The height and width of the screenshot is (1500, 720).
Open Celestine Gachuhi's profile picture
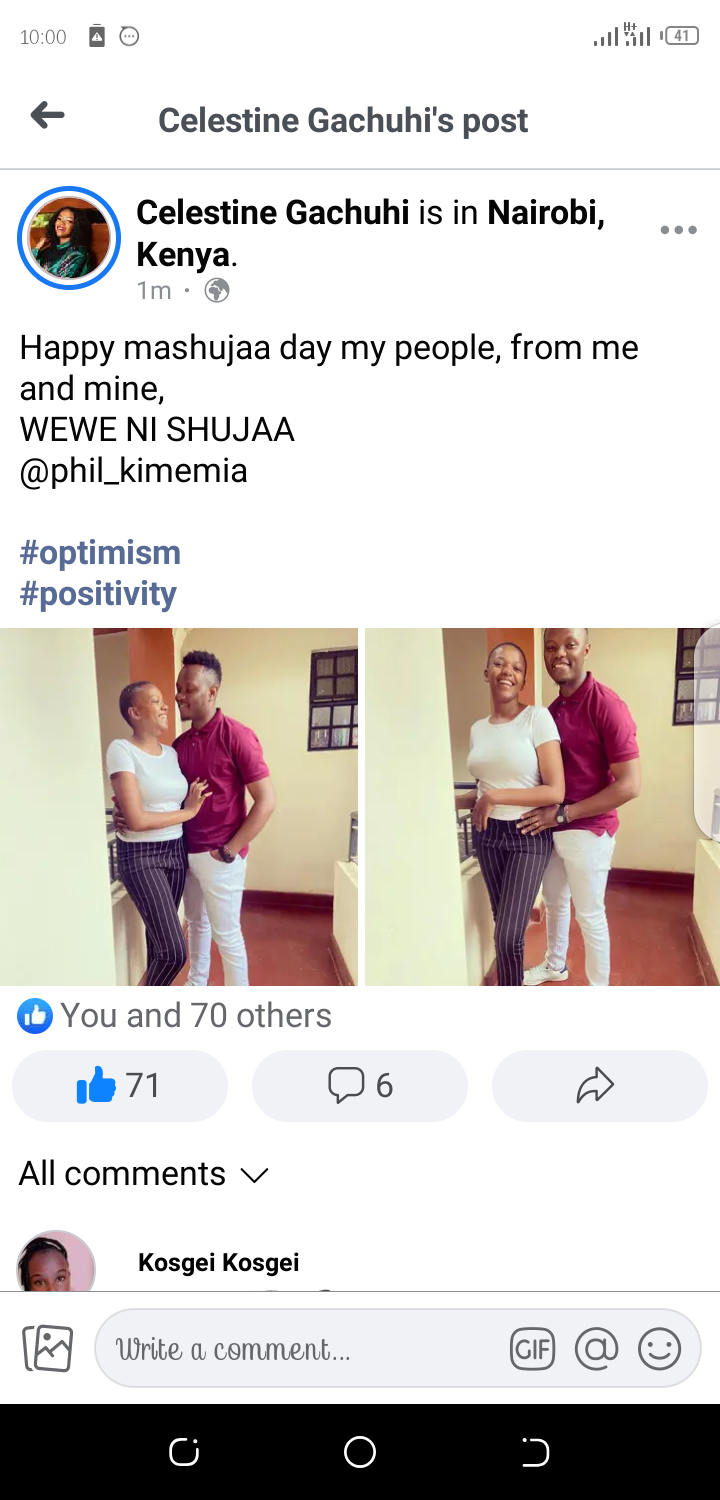(69, 238)
